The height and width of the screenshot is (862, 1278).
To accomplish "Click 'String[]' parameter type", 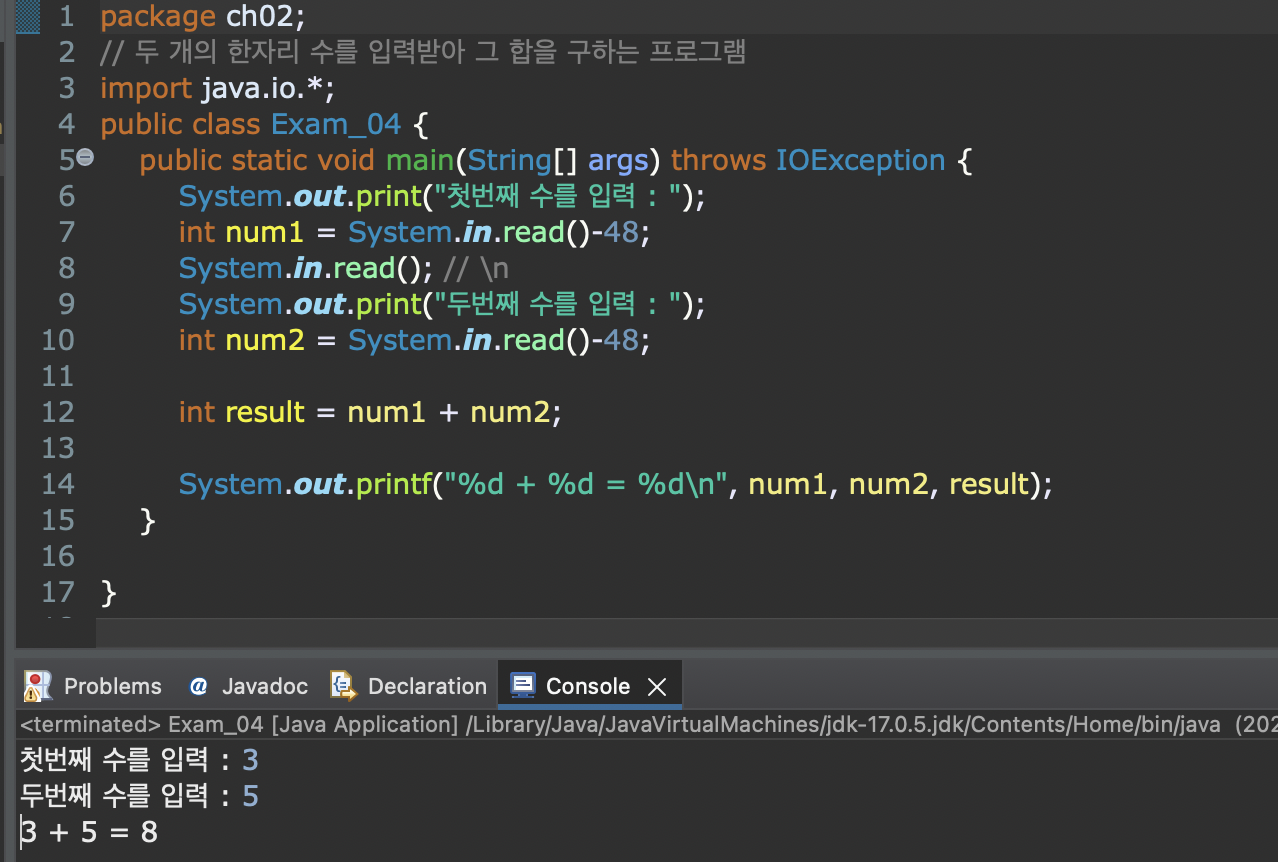I will pyautogui.click(x=524, y=160).
